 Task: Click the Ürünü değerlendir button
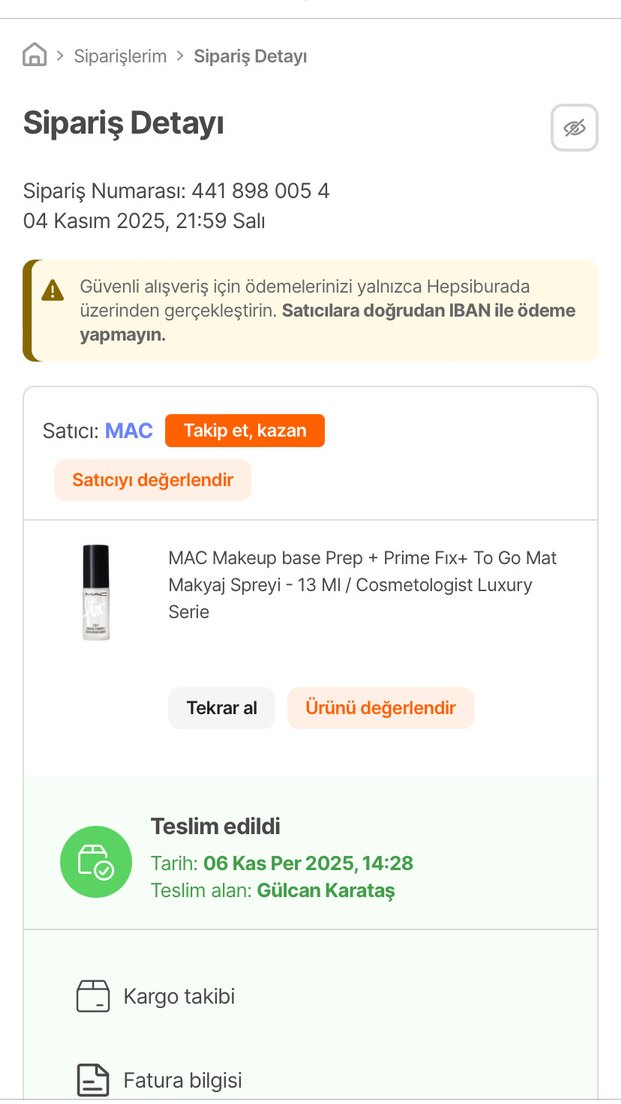coord(380,708)
